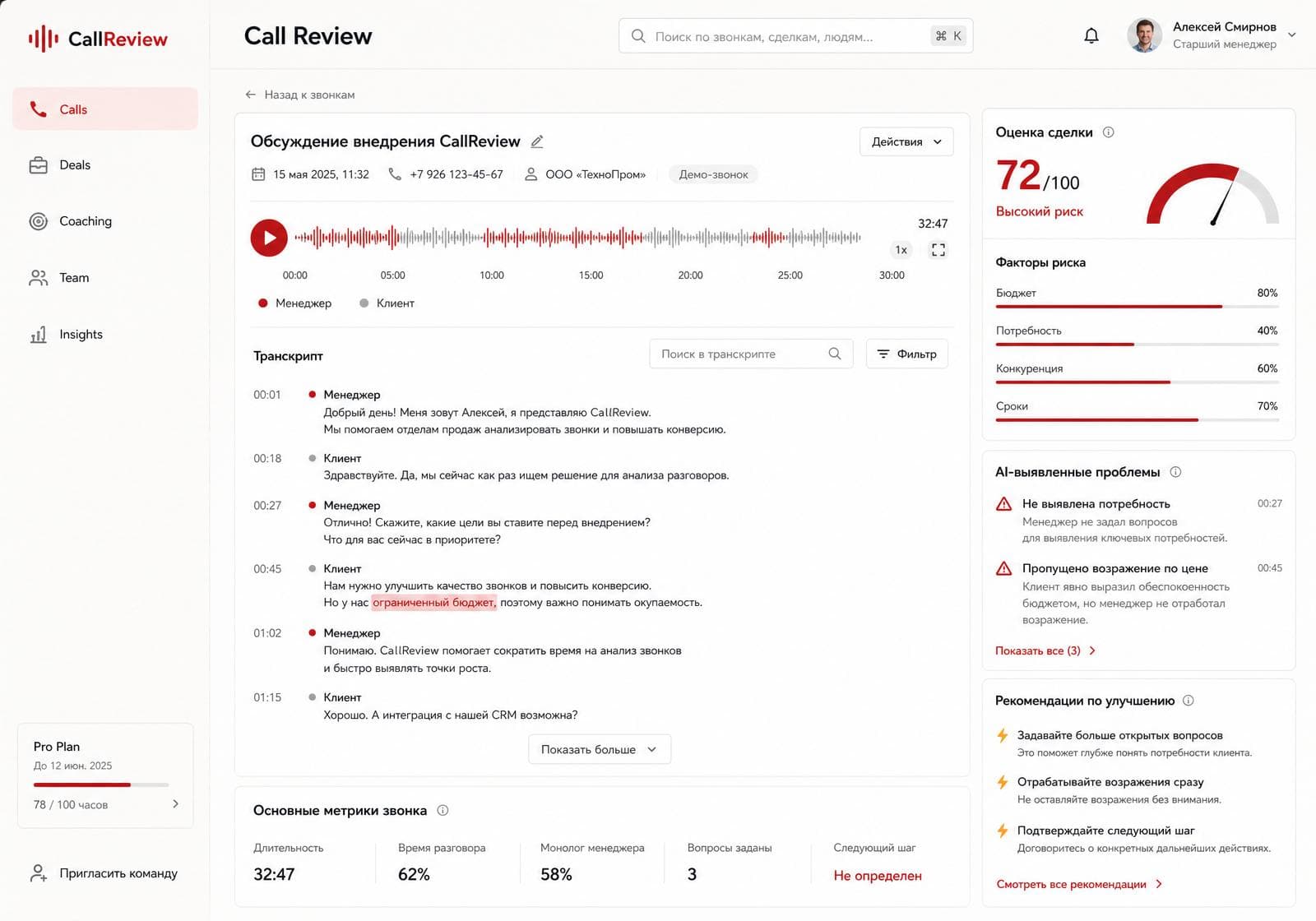Click the Высокий риск label
Screen dimensions: 1316x921
[x=1040, y=211]
